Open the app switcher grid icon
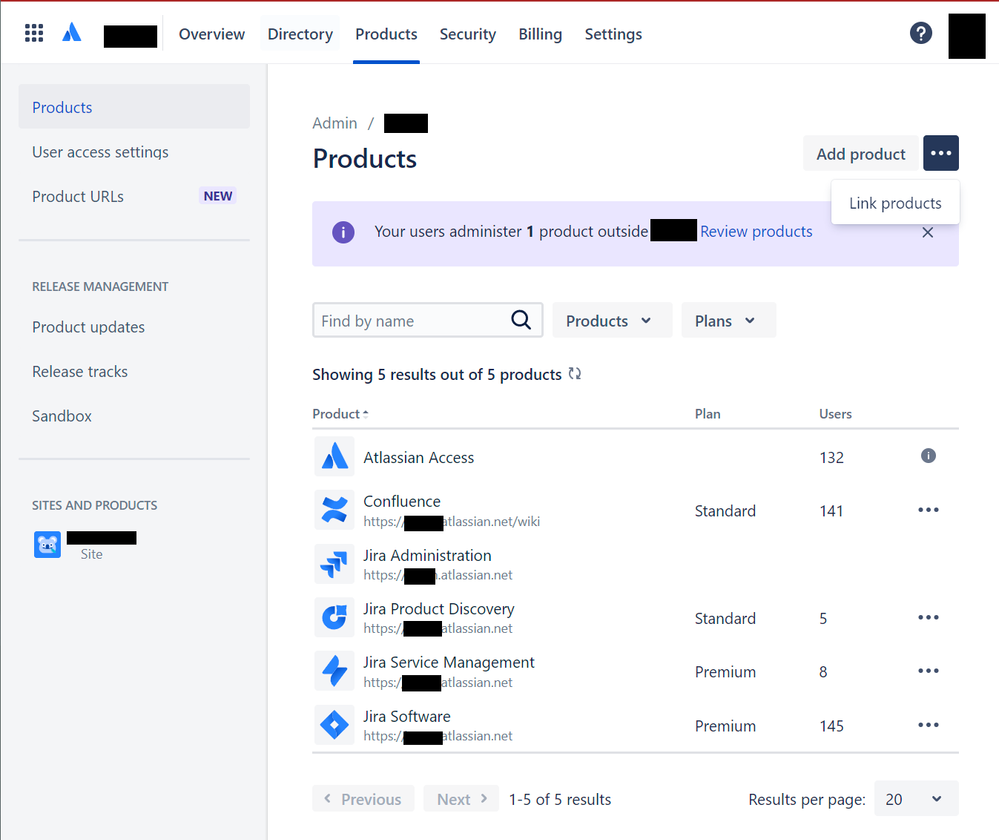999x840 pixels. [x=34, y=33]
